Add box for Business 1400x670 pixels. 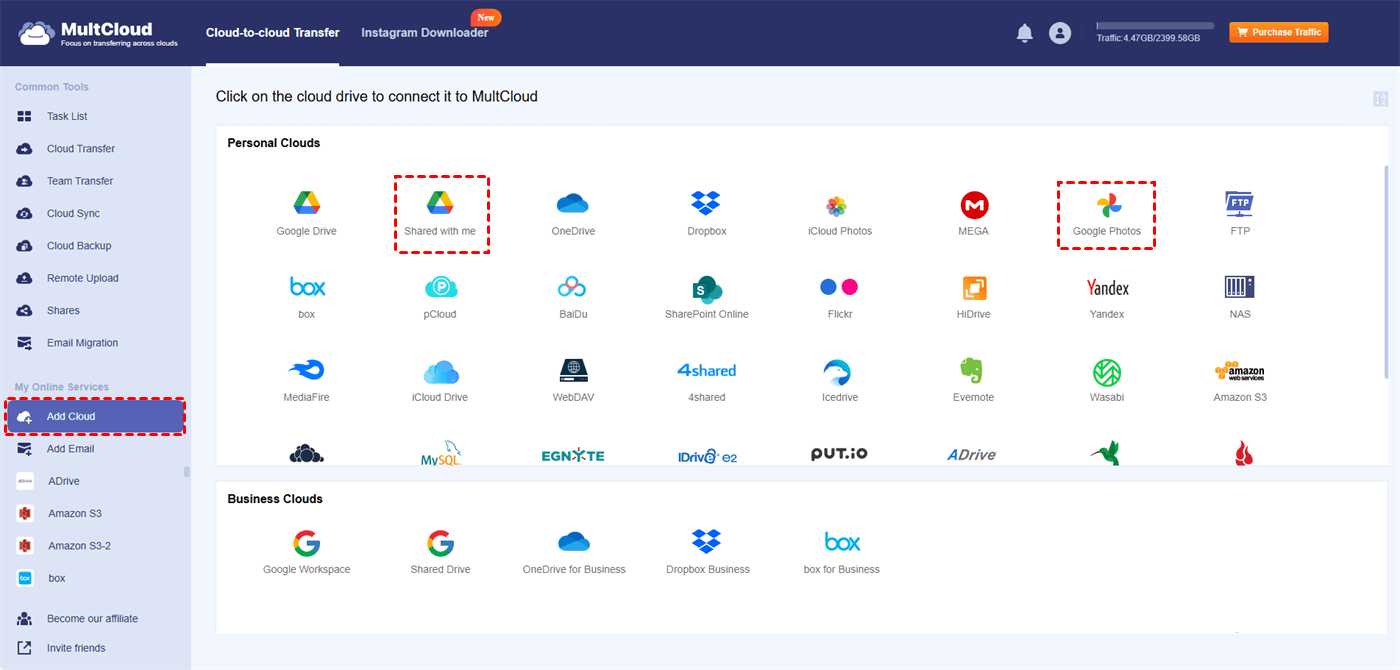click(x=841, y=552)
